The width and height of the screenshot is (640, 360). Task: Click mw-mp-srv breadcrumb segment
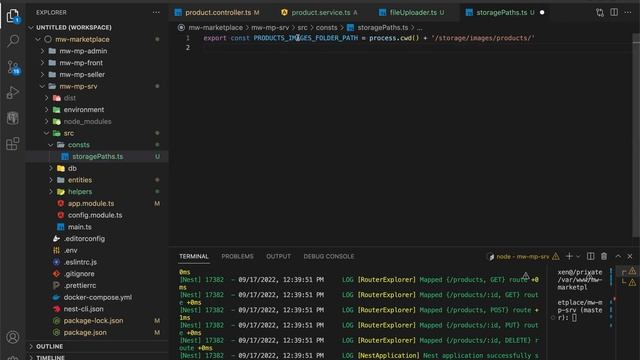tap(270, 27)
